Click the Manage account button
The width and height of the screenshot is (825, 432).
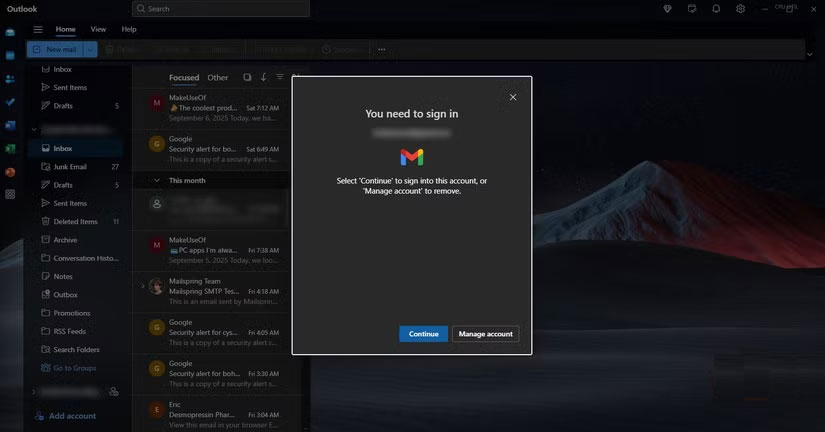(485, 334)
